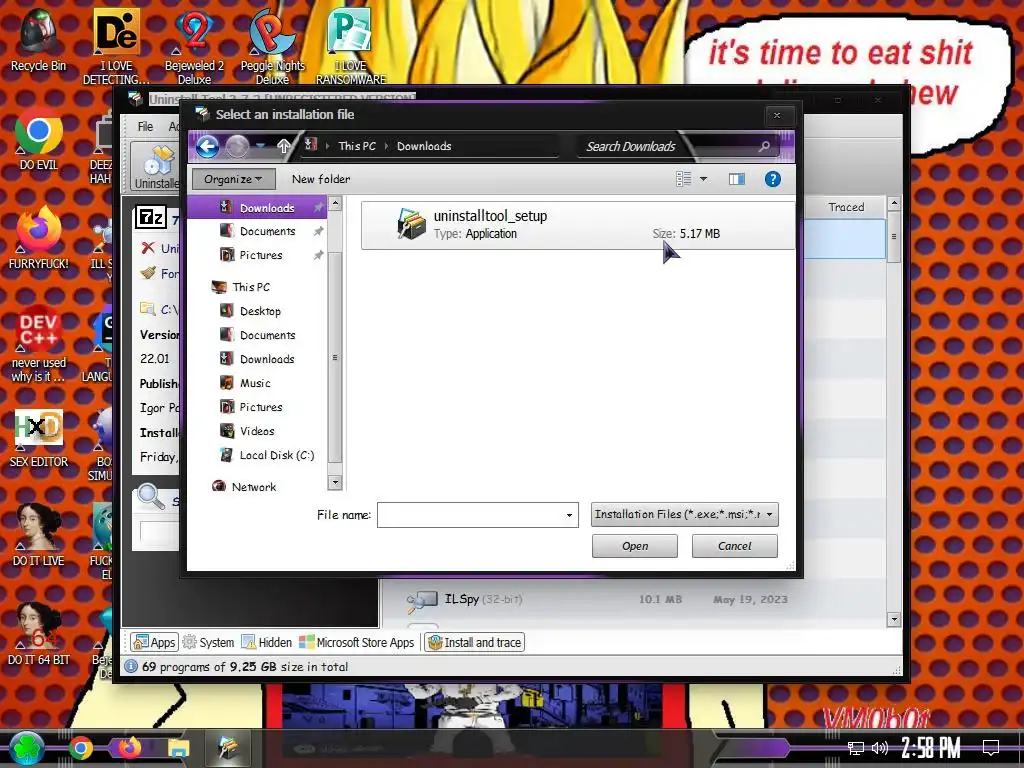The image size is (1024, 768).
Task: Switch to the Microsoft Store Apps tab
Action: [357, 643]
